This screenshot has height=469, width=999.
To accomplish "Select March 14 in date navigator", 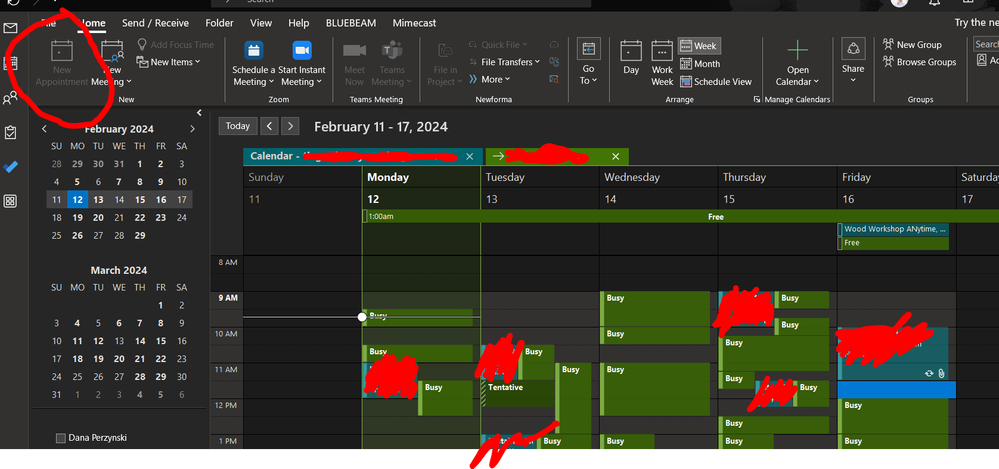I will [140, 341].
